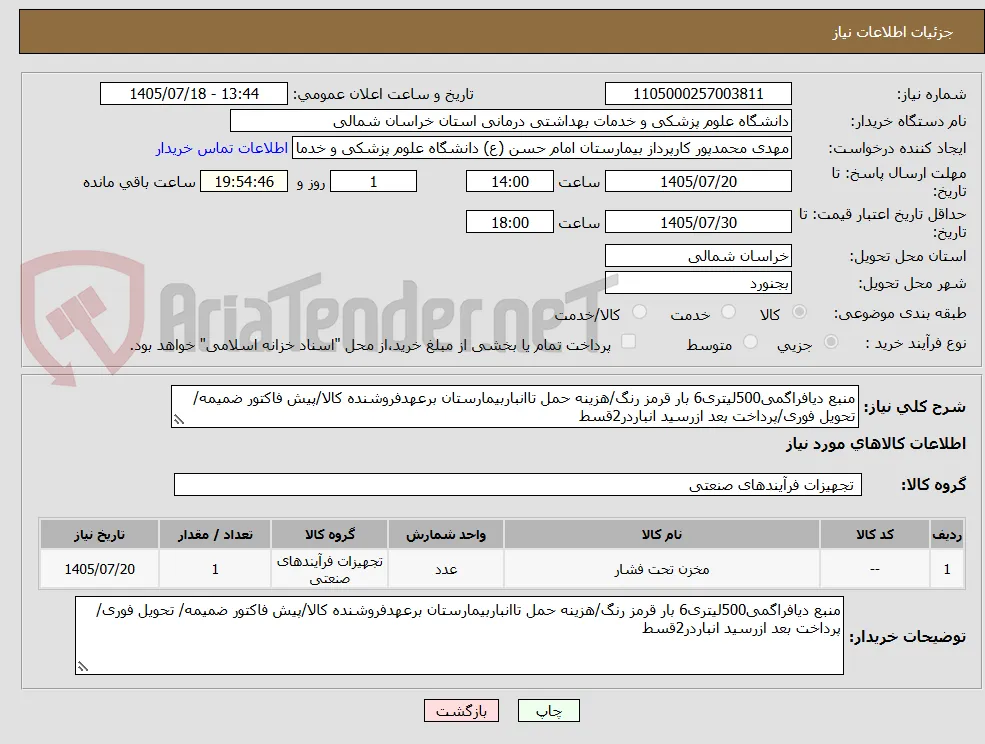Click the شماره نیاز label
This screenshot has width=985, height=744.
932,94
